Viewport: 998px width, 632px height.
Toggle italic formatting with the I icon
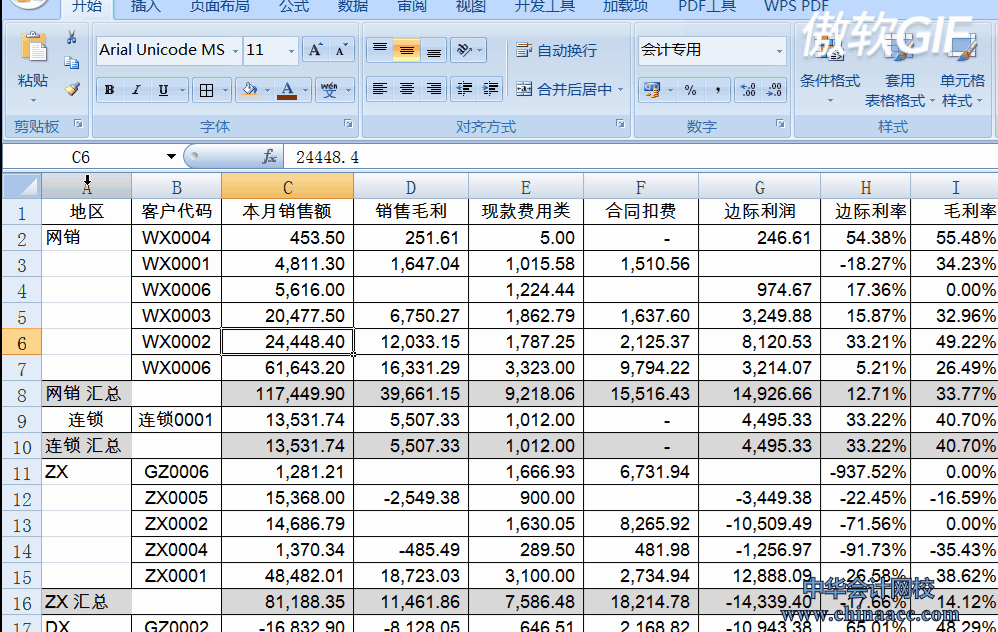(x=136, y=90)
